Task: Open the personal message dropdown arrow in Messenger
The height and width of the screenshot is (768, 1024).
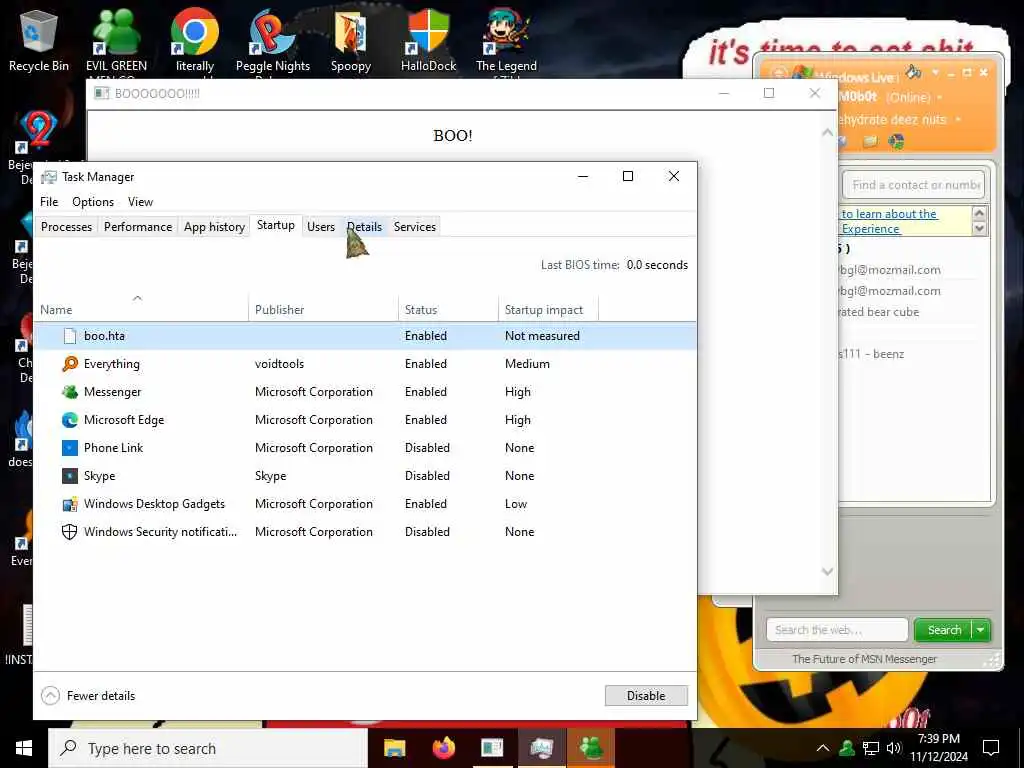Action: point(958,120)
